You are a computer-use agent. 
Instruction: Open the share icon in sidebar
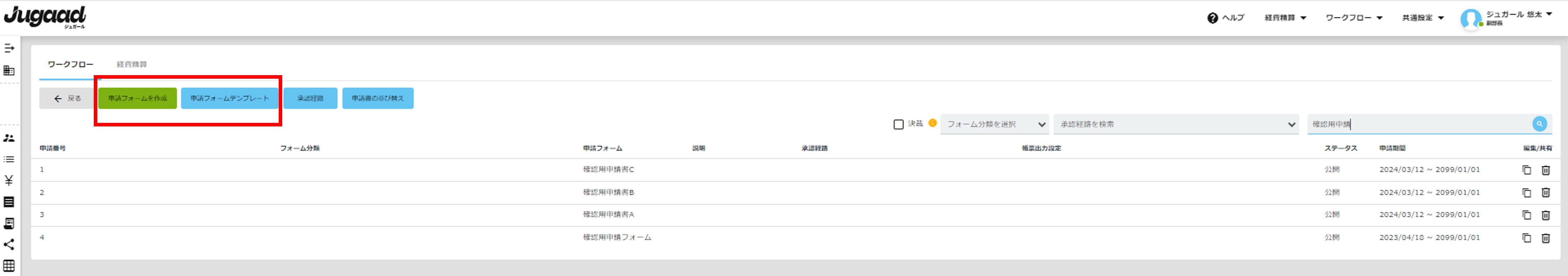9,244
